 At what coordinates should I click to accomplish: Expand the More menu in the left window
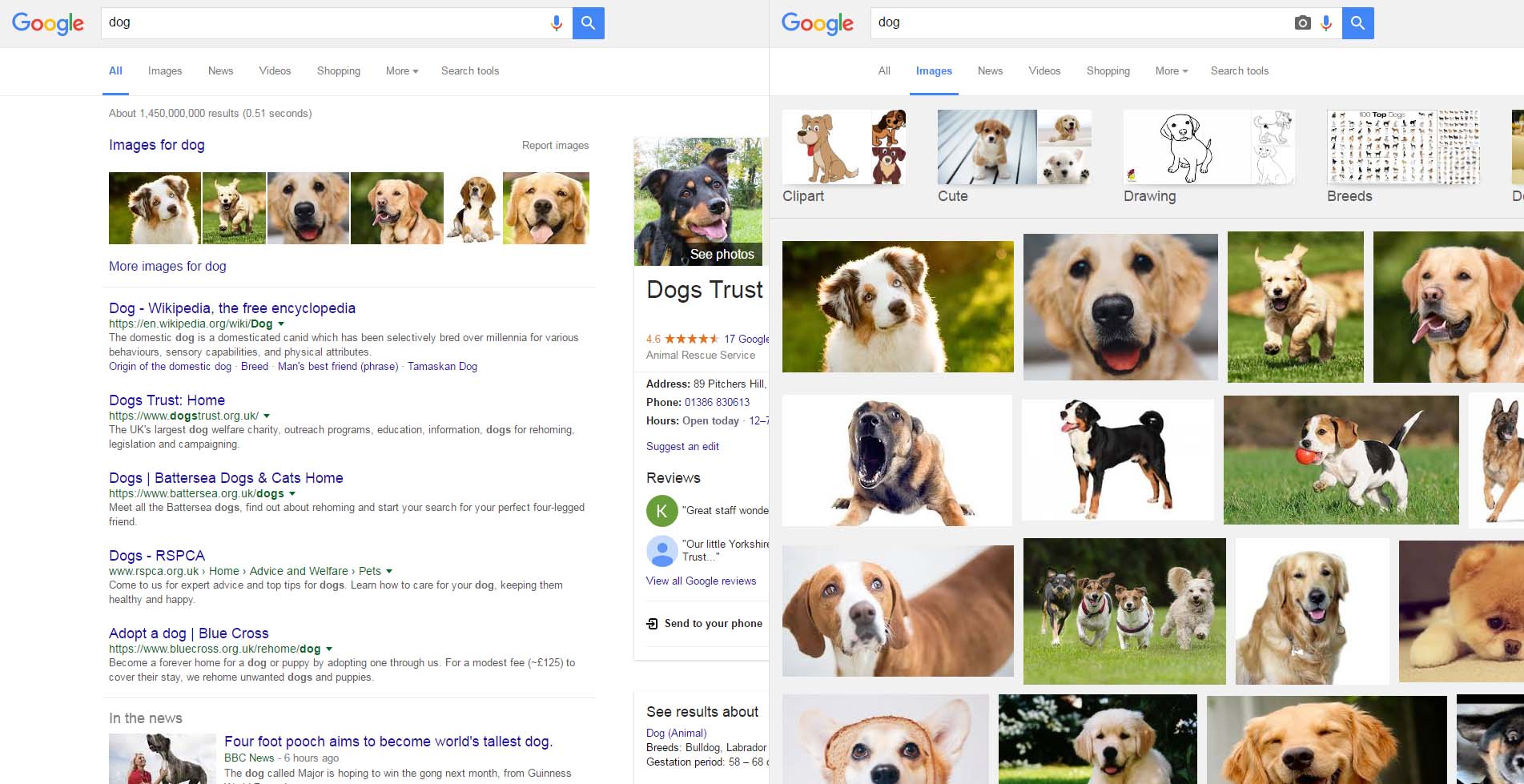click(402, 70)
